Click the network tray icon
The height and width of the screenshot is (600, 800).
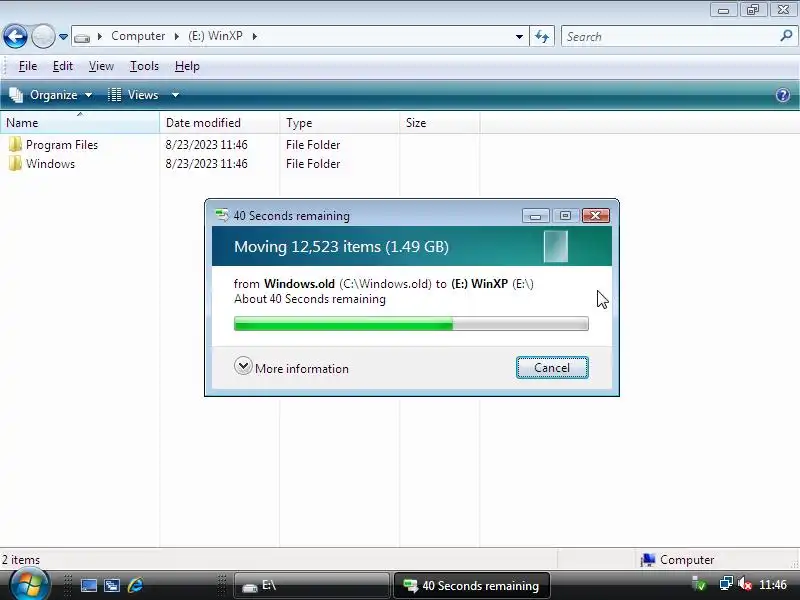[726, 584]
